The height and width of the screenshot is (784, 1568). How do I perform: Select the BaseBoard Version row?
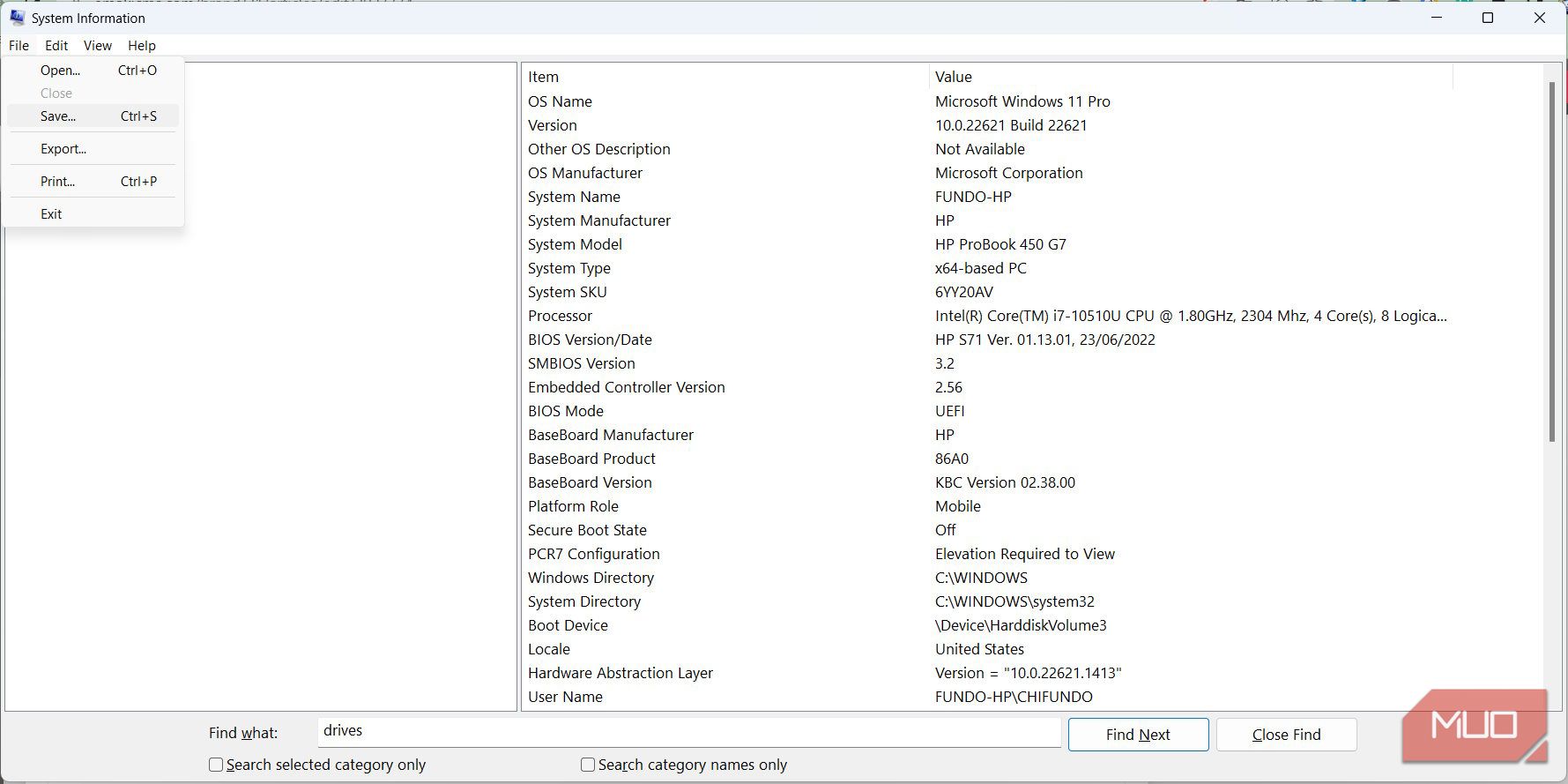click(x=987, y=482)
